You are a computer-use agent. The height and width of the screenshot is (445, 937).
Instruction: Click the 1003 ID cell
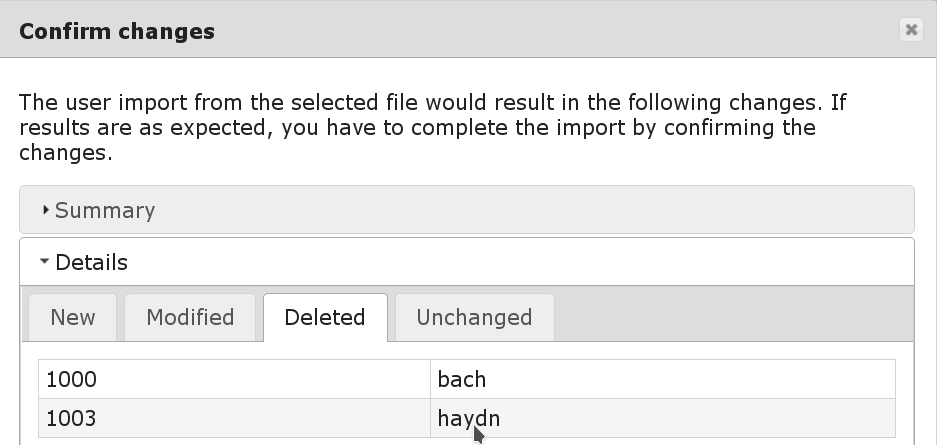pyautogui.click(x=234, y=418)
